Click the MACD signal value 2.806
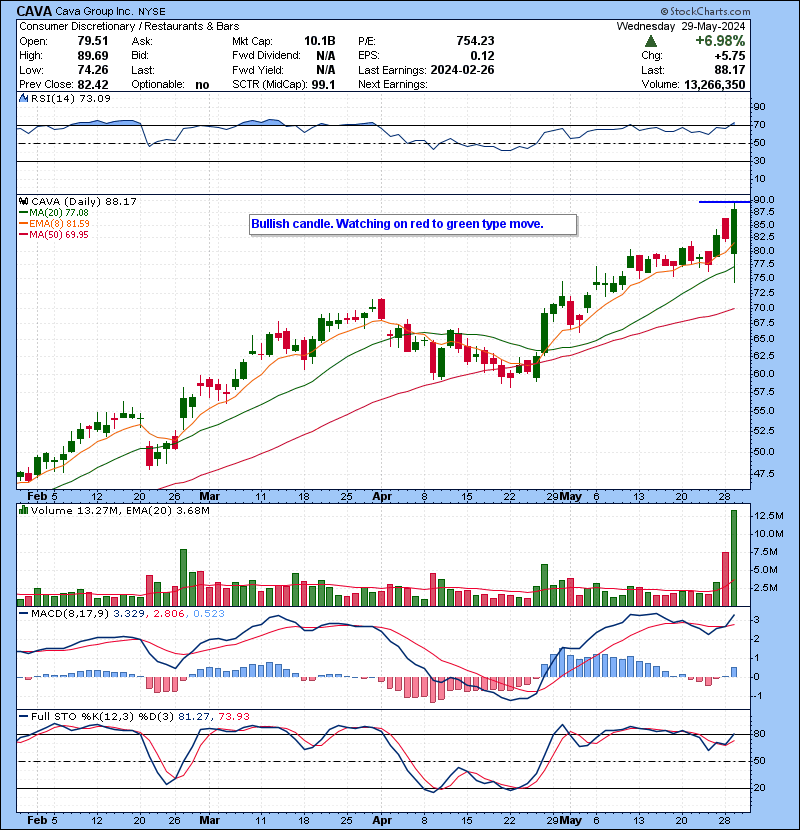The height and width of the screenshot is (830, 800). pyautogui.click(x=168, y=614)
